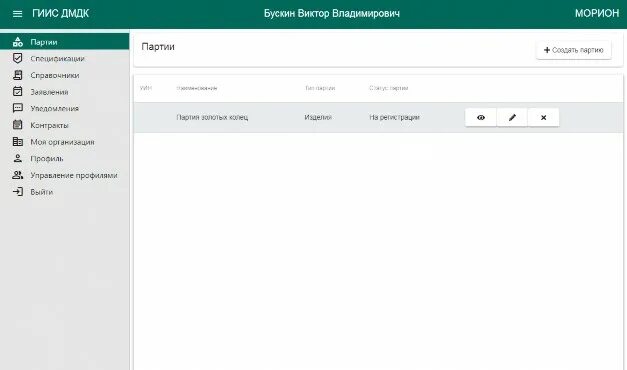Viewport: 627px width, 370px height.
Task: Click the Выйти logout icon
Action: [x=18, y=192]
